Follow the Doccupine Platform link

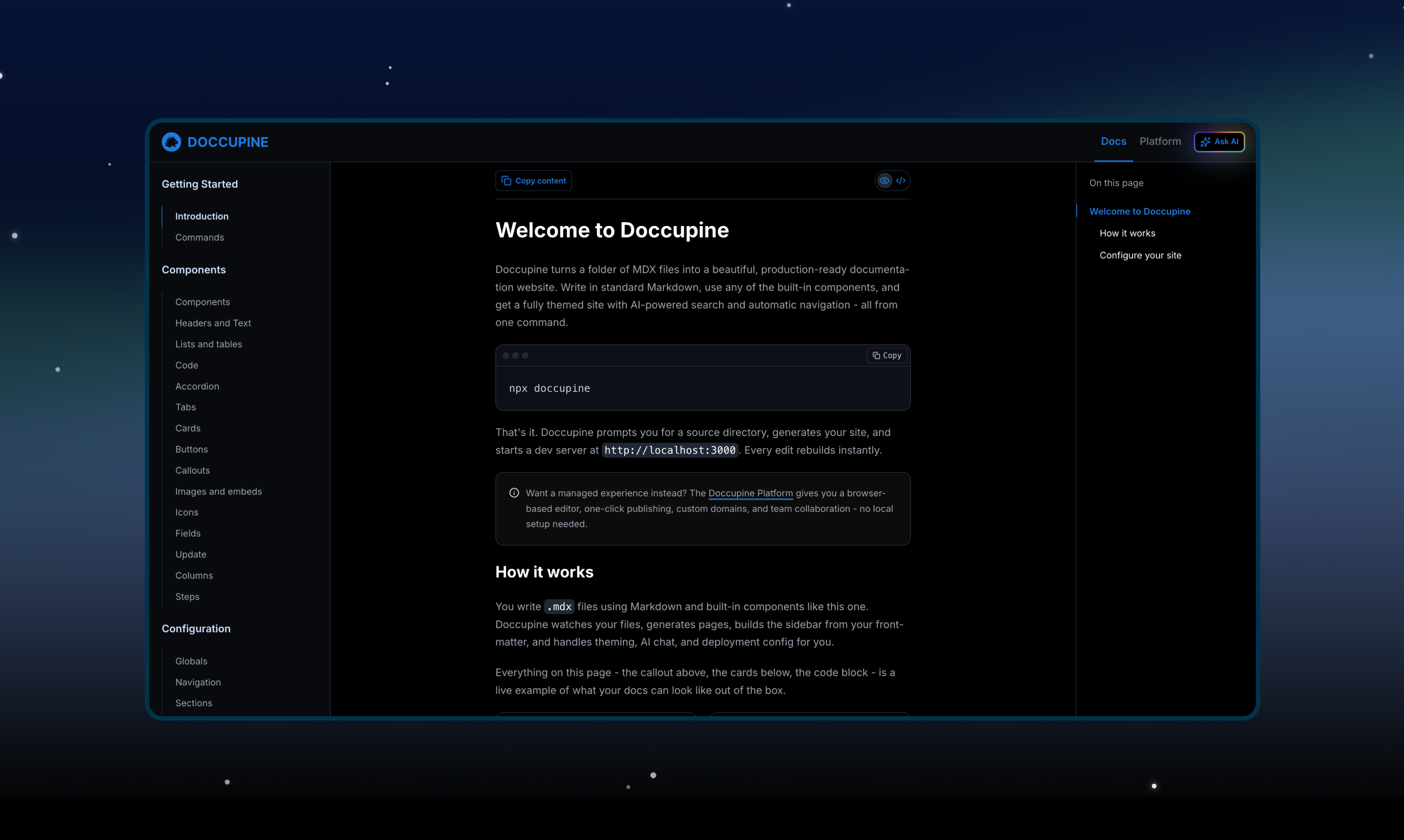[x=750, y=493]
